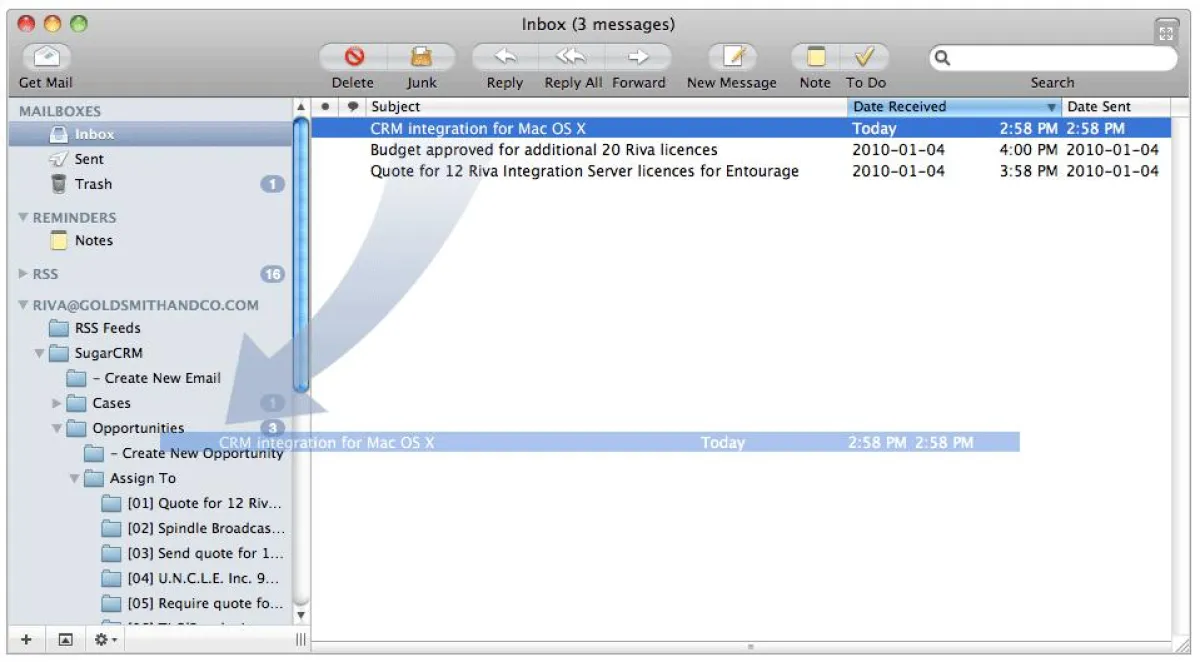Collapse the REMINDERS section
The height and width of the screenshot is (662, 1200).
click(23, 218)
